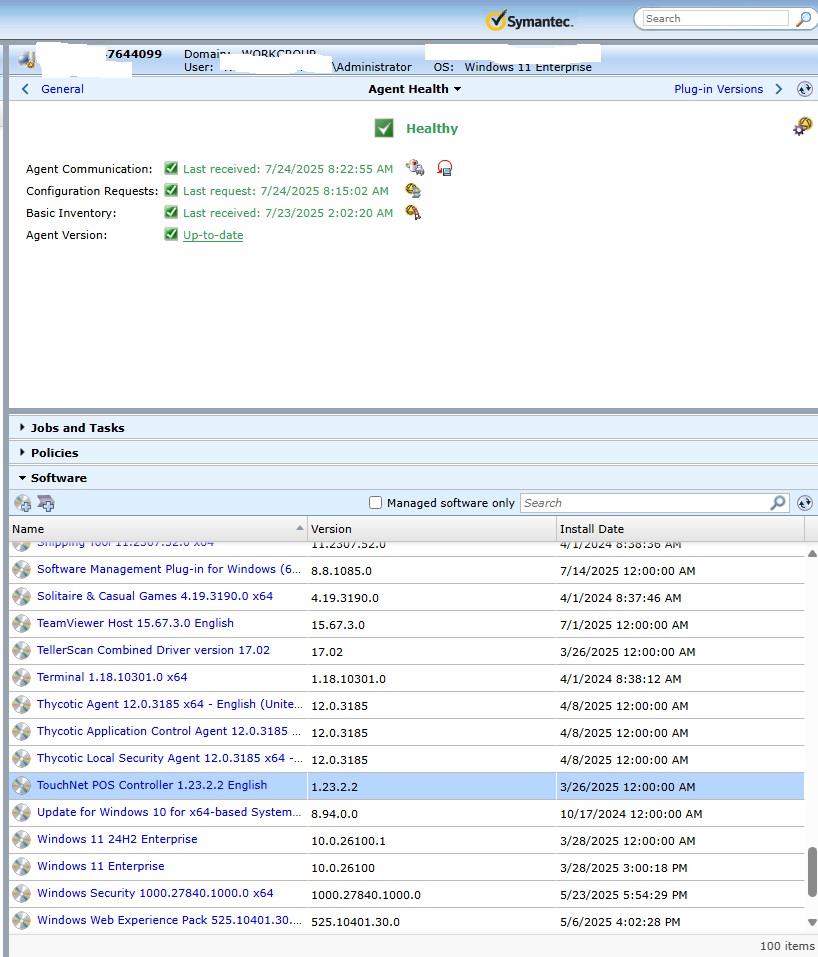The image size is (818, 957).
Task: Click the update configuration icon after Configuration Requests
Action: 413,190
